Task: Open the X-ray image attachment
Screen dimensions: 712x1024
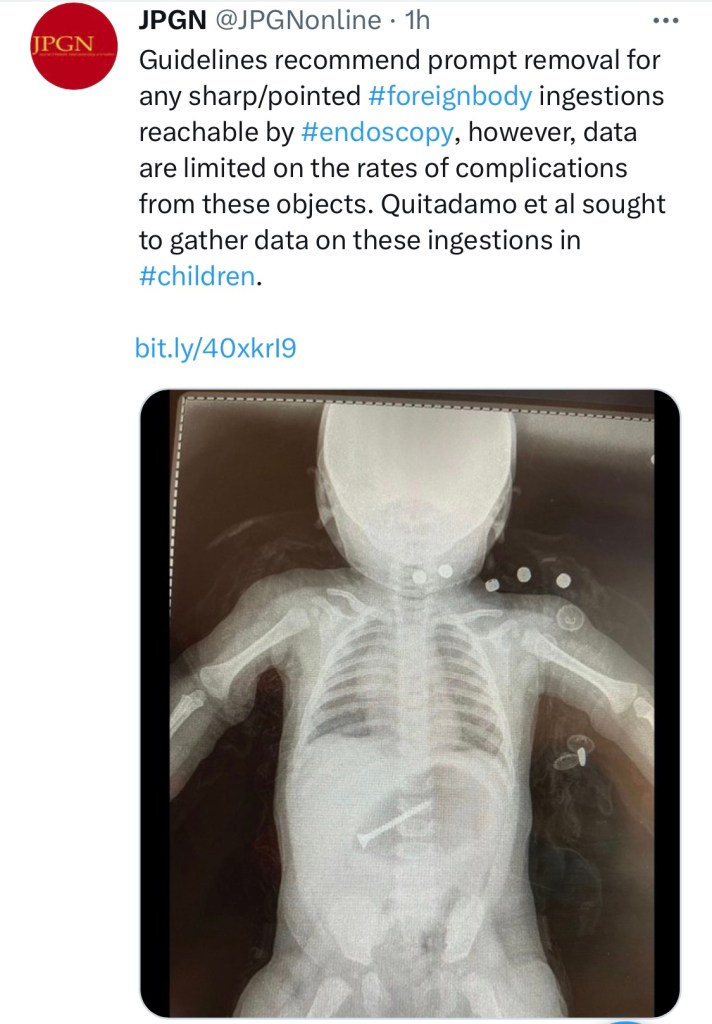Action: point(409,700)
